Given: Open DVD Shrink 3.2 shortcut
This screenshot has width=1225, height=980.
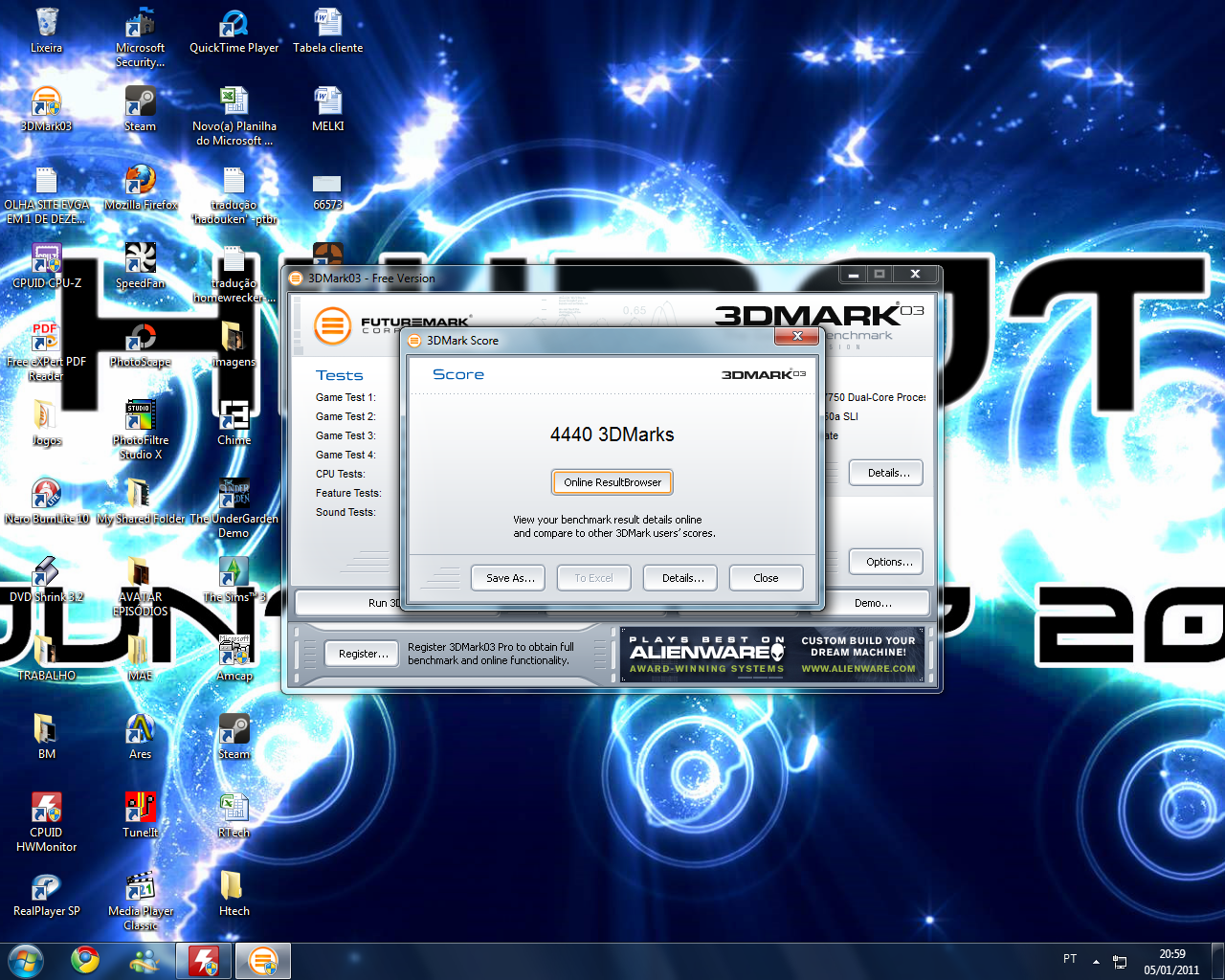Looking at the screenshot, I should point(46,580).
